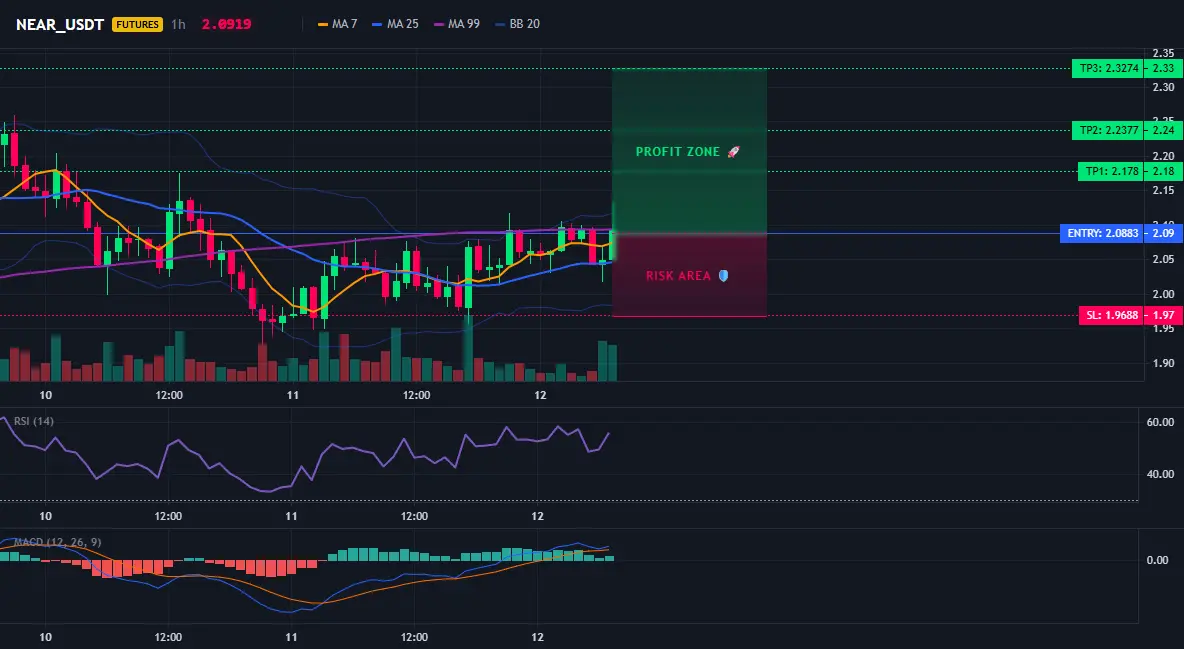Click the NEAR_USDT symbol name
This screenshot has height=649, width=1184.
60,24
